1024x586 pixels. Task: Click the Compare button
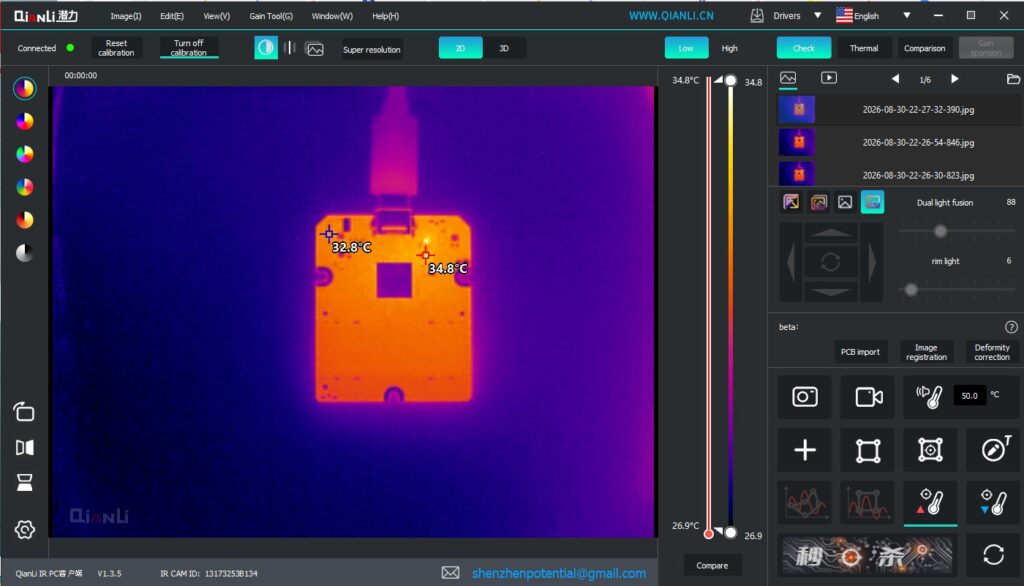[x=712, y=566]
